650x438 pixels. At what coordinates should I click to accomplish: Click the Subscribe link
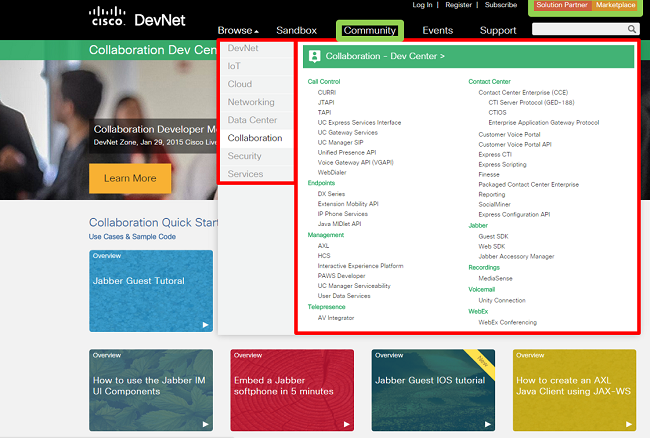(501, 5)
